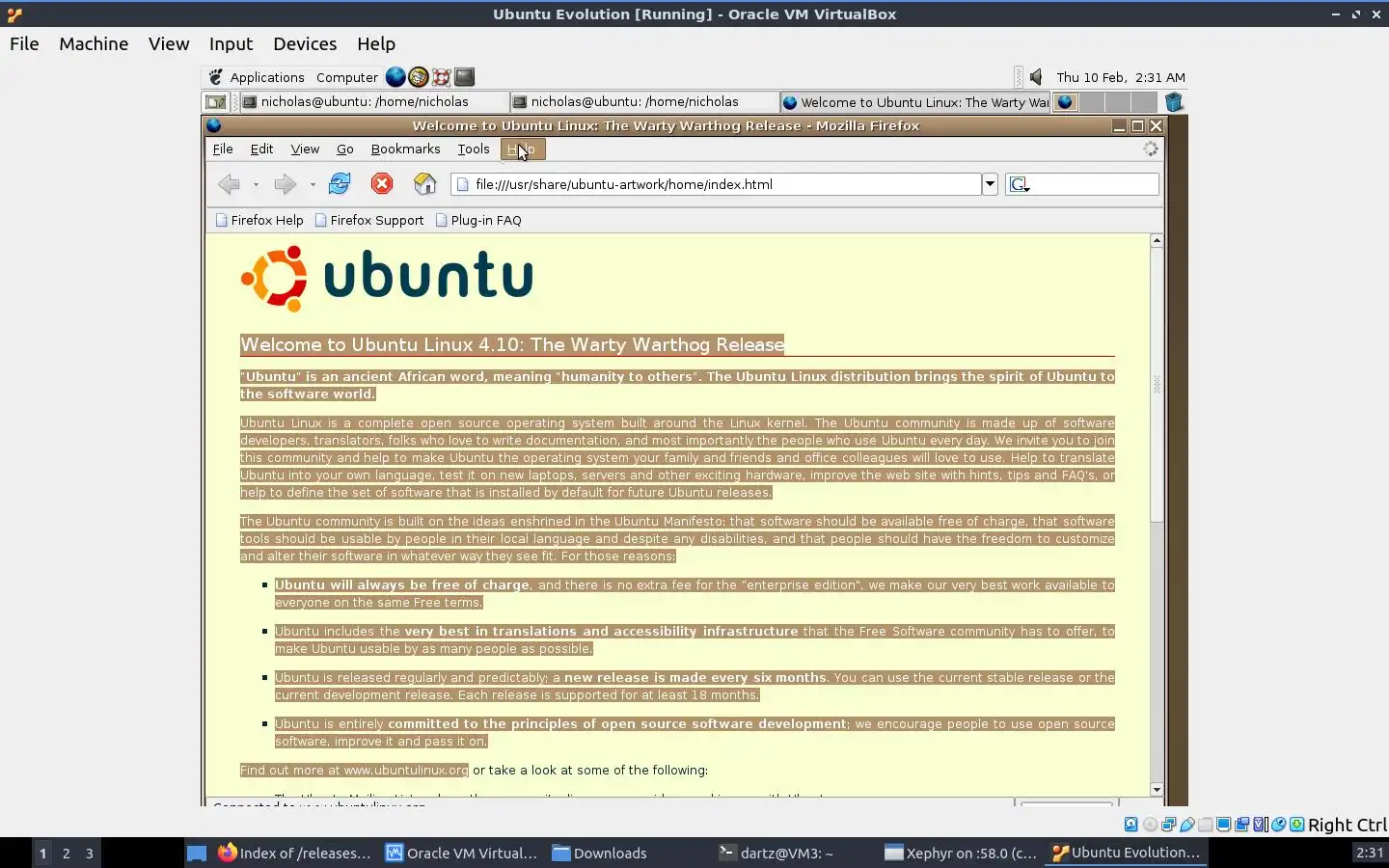Open the GNOME Computer menu
This screenshot has width=1389, height=868.
coord(347,77)
